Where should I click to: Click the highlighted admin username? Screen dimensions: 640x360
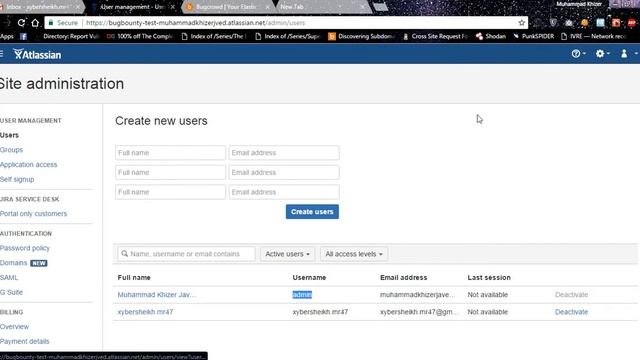tap(302, 295)
